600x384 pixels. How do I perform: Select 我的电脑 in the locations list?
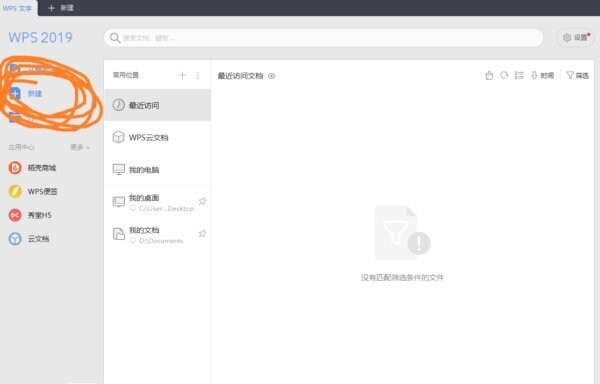tap(157, 169)
